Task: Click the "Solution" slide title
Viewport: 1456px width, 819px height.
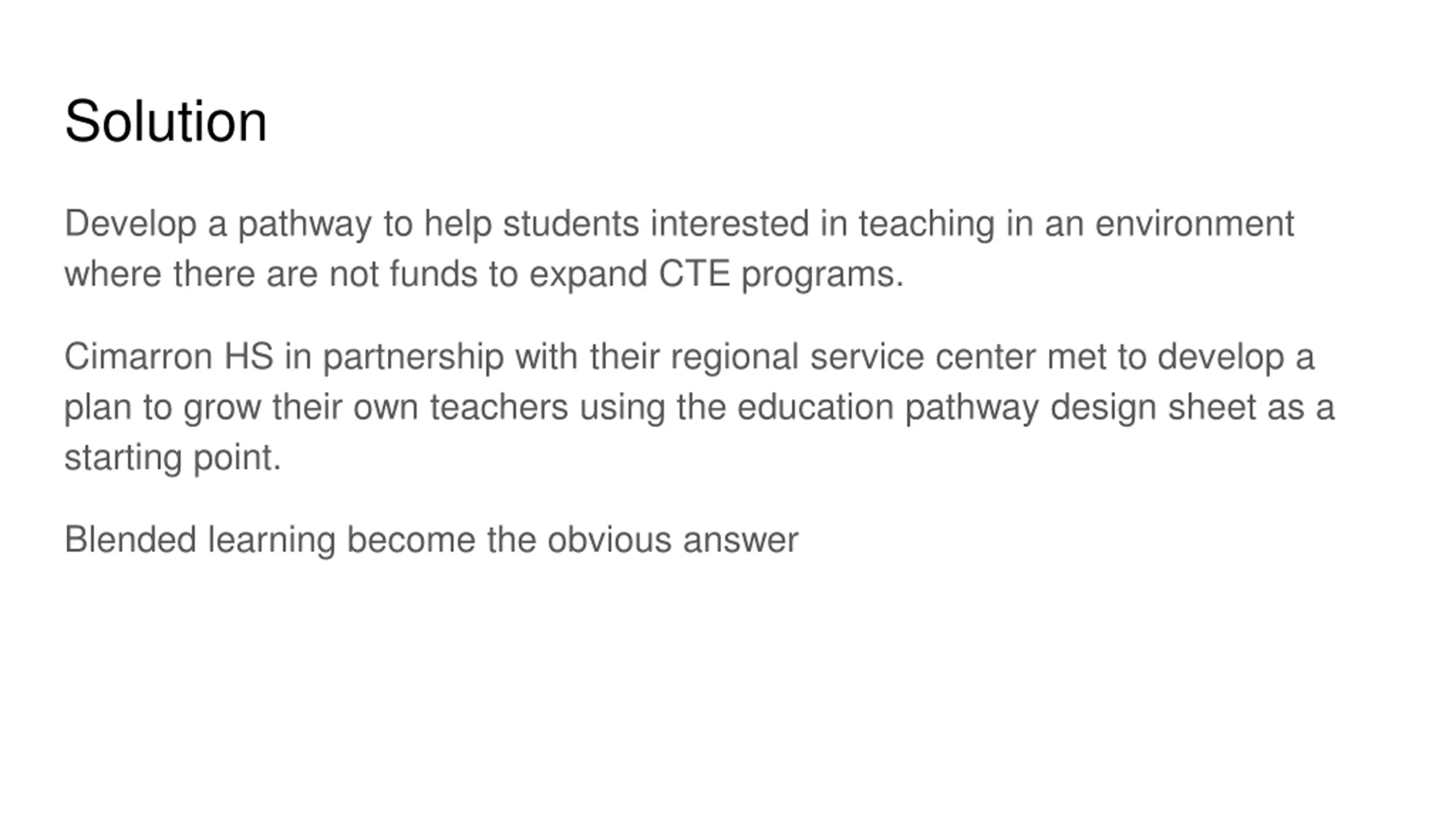Action: click(x=166, y=121)
